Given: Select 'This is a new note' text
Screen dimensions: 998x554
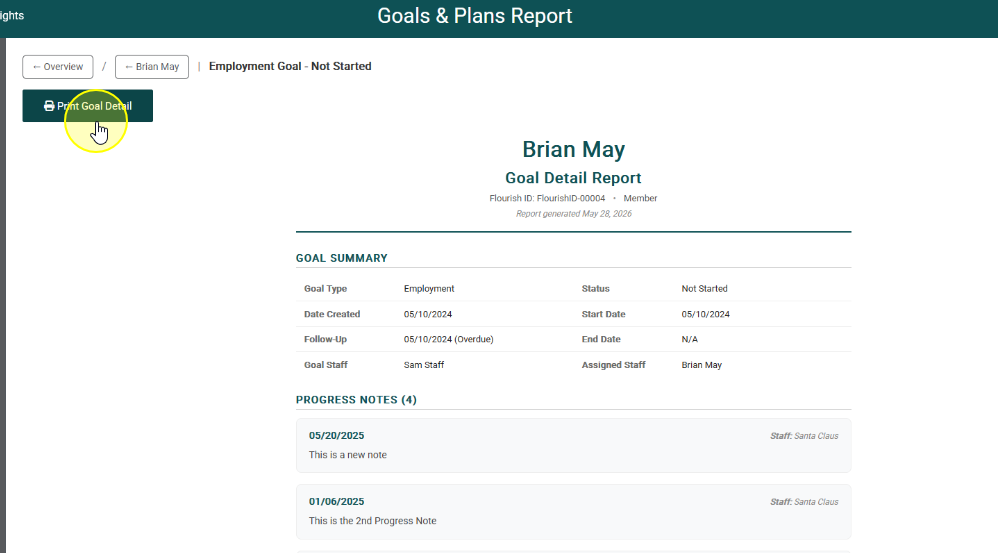Looking at the screenshot, I should click(x=348, y=455).
